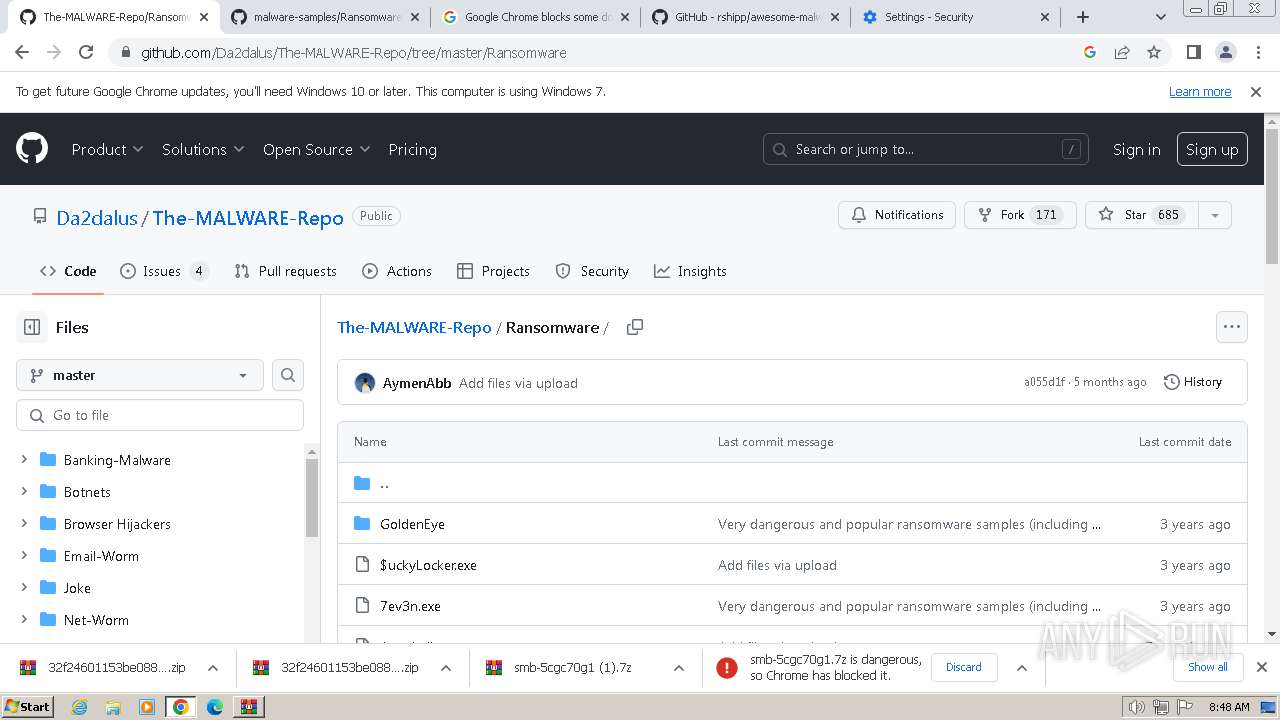Open the Learn more link

point(1200,91)
